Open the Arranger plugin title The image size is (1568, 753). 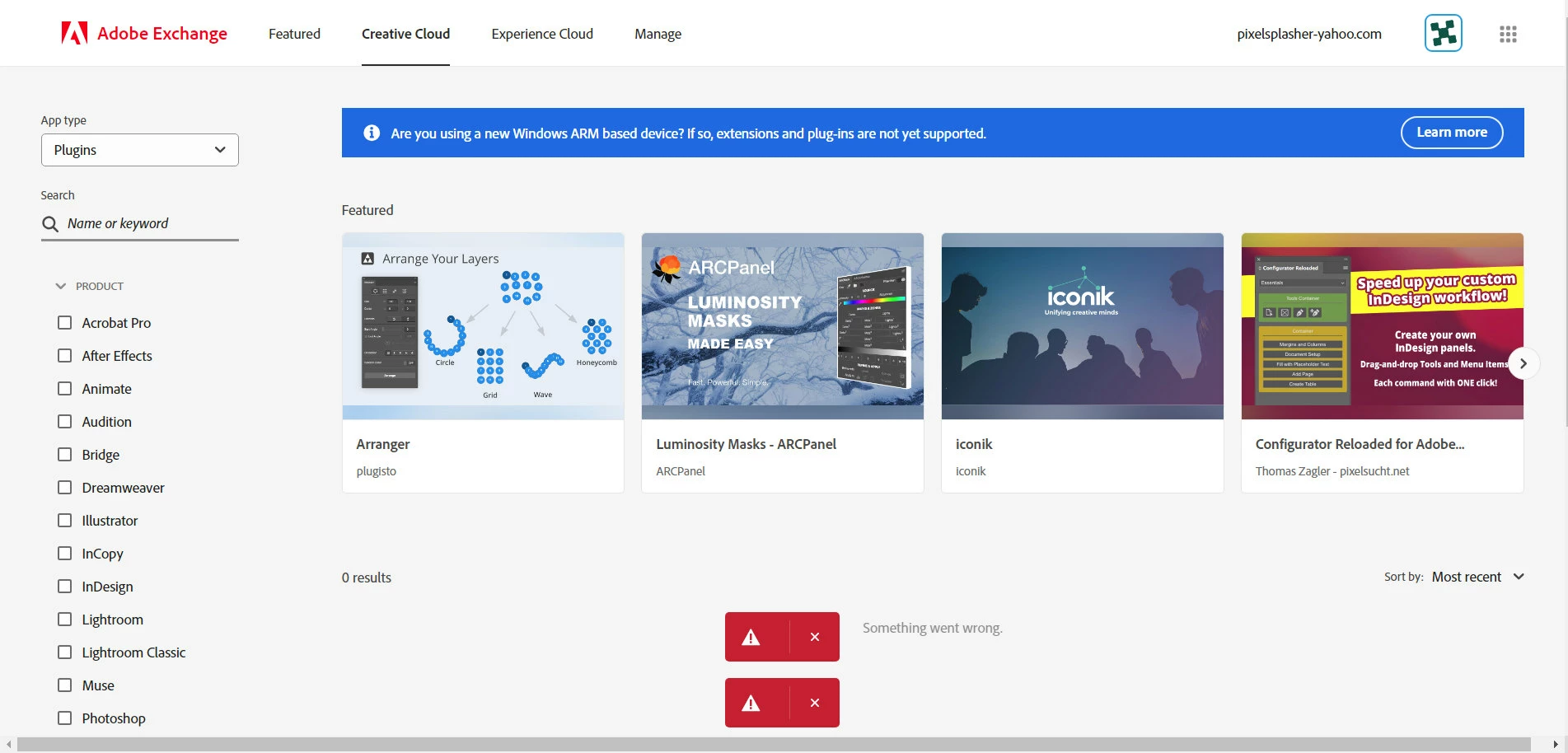click(383, 444)
